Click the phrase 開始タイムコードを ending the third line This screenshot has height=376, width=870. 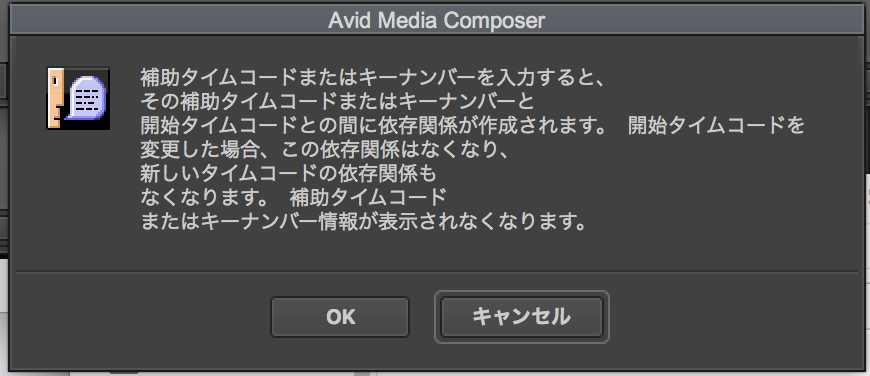(x=716, y=126)
